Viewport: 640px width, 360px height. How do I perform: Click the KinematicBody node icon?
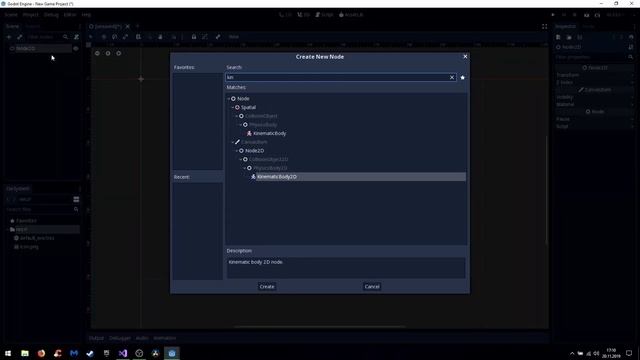tap(249, 133)
